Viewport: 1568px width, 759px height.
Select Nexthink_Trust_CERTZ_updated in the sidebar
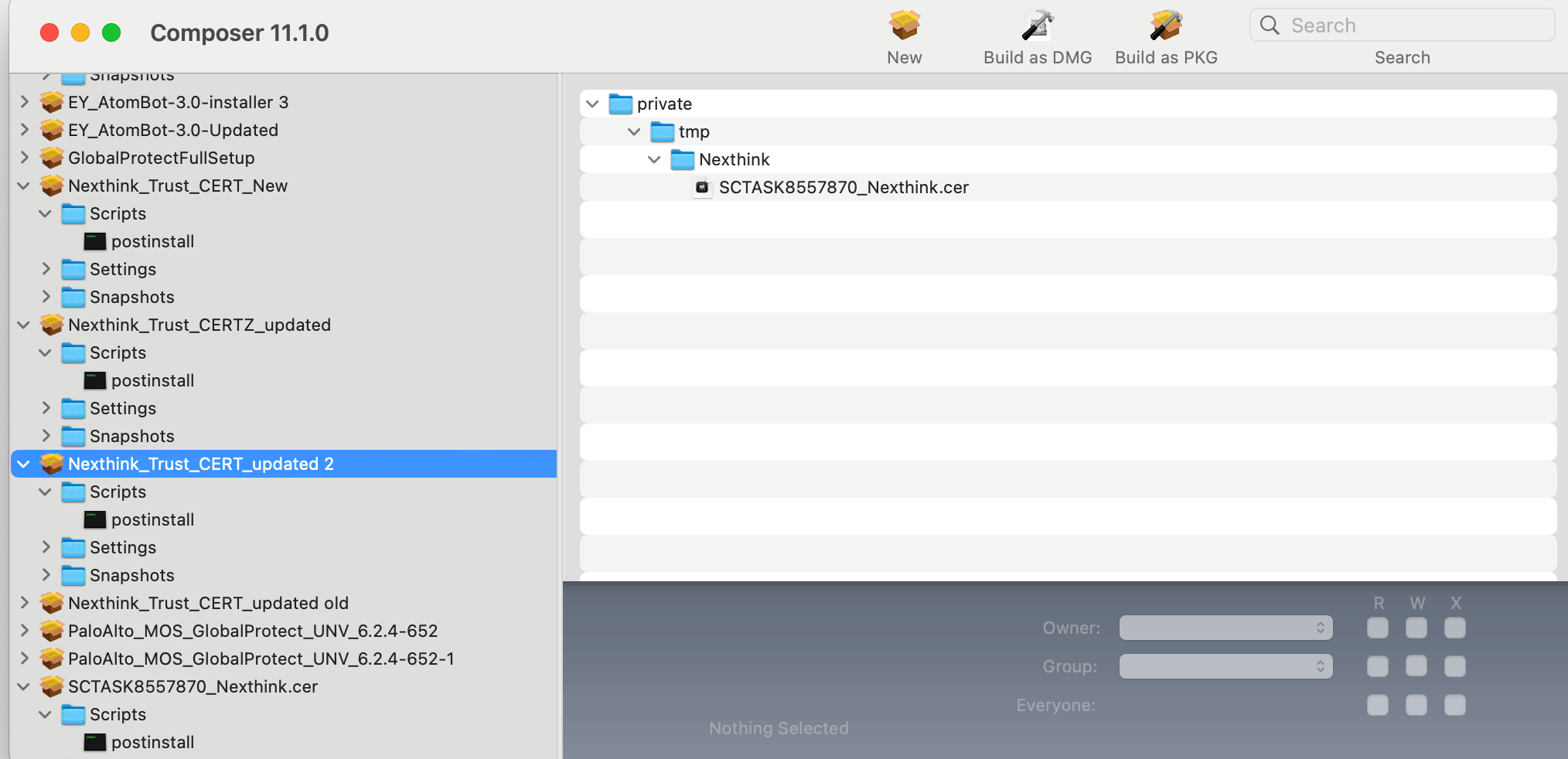point(199,325)
